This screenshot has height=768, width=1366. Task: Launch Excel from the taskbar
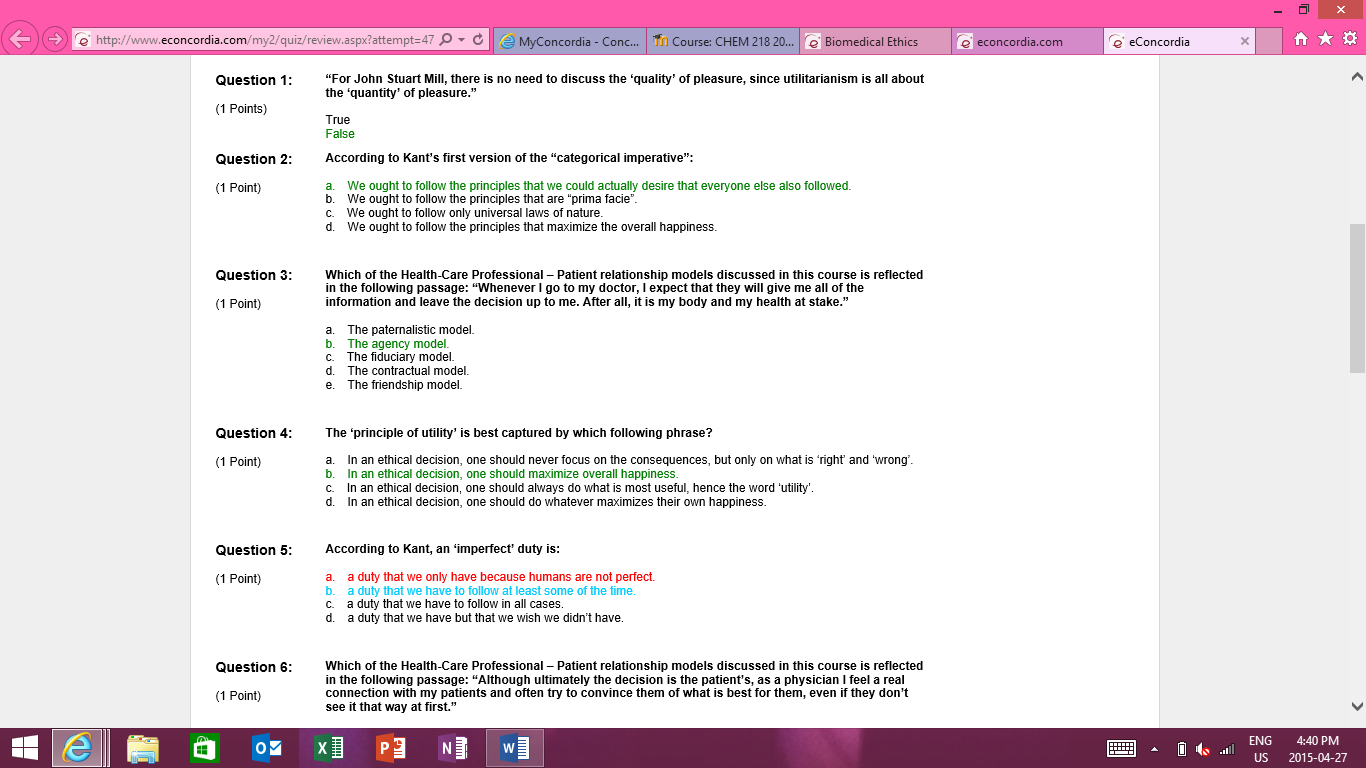pos(329,748)
